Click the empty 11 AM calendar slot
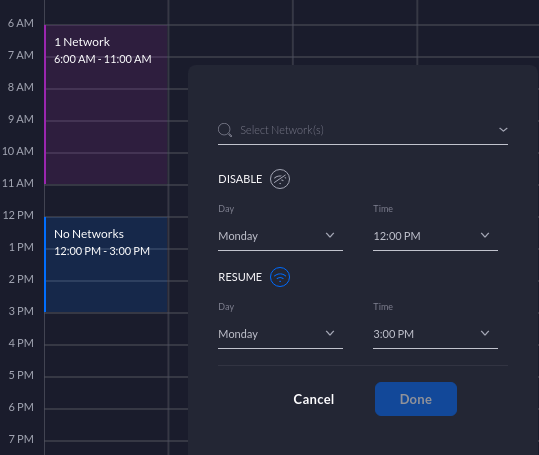Viewport: 539px width, 455px height. pyautogui.click(x=107, y=201)
